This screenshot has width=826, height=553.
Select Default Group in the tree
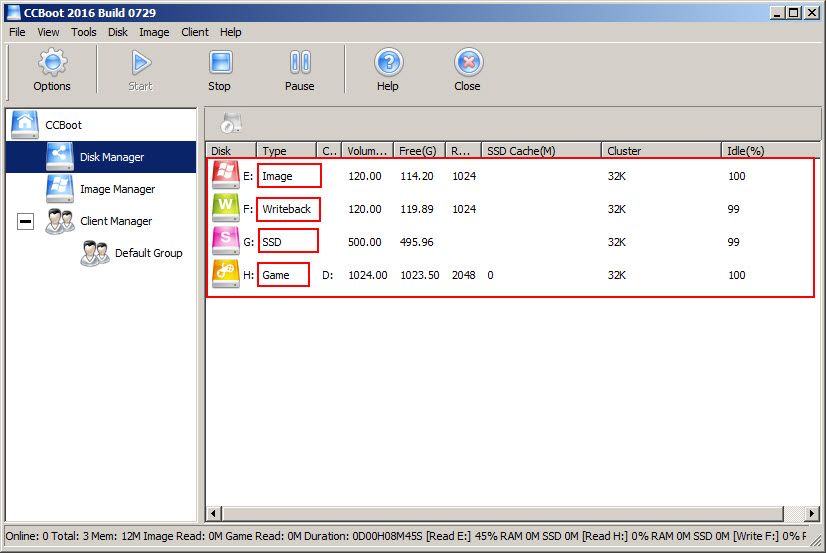[x=149, y=253]
